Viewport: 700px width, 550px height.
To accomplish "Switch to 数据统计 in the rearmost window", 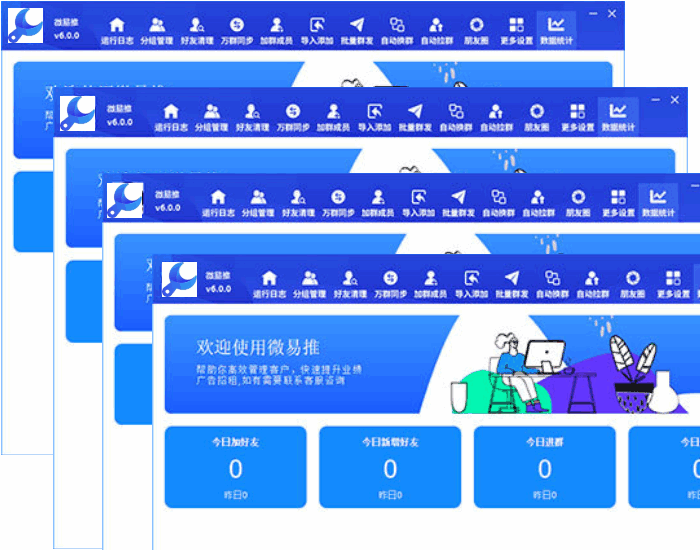I will [556, 31].
